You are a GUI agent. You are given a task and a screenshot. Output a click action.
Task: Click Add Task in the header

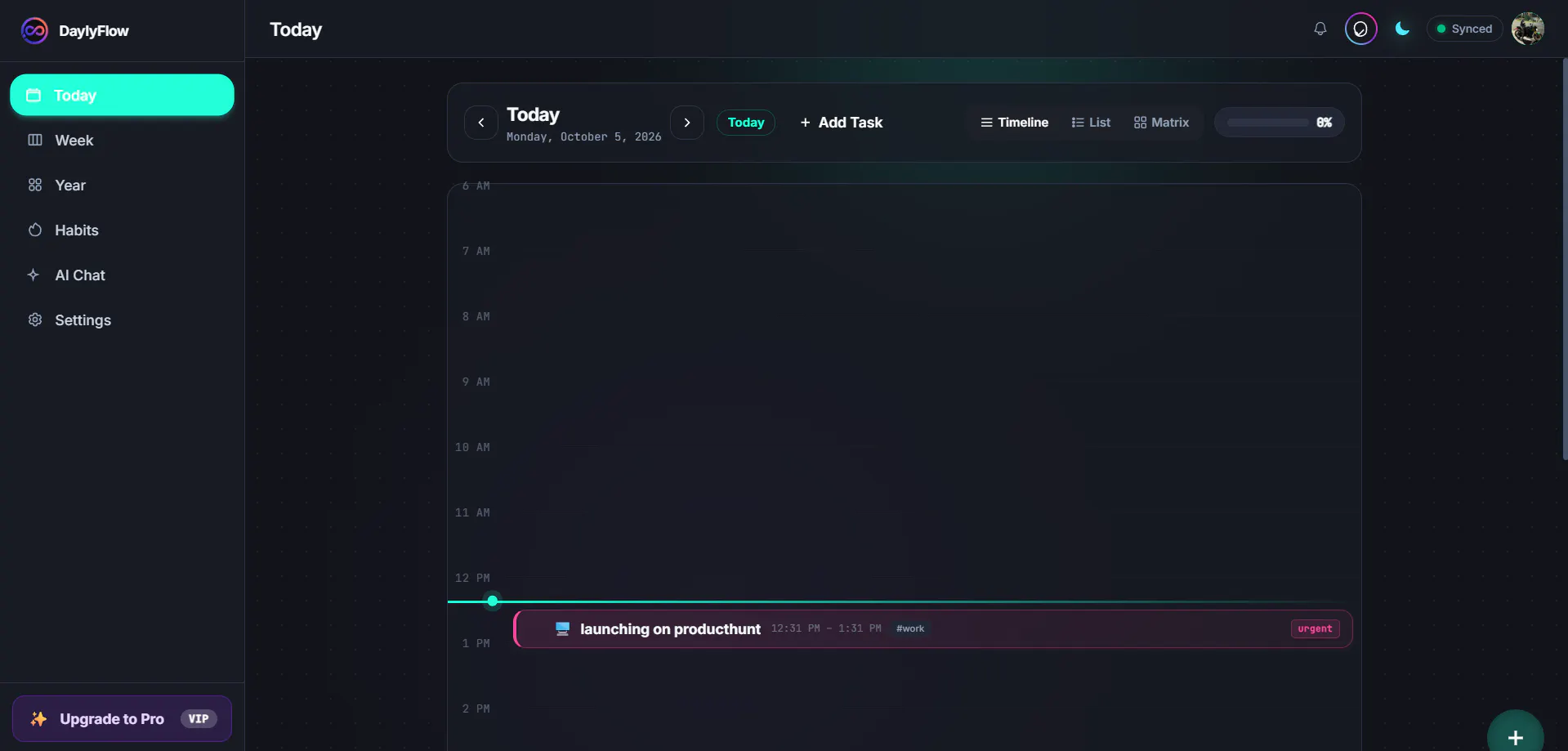tap(842, 123)
